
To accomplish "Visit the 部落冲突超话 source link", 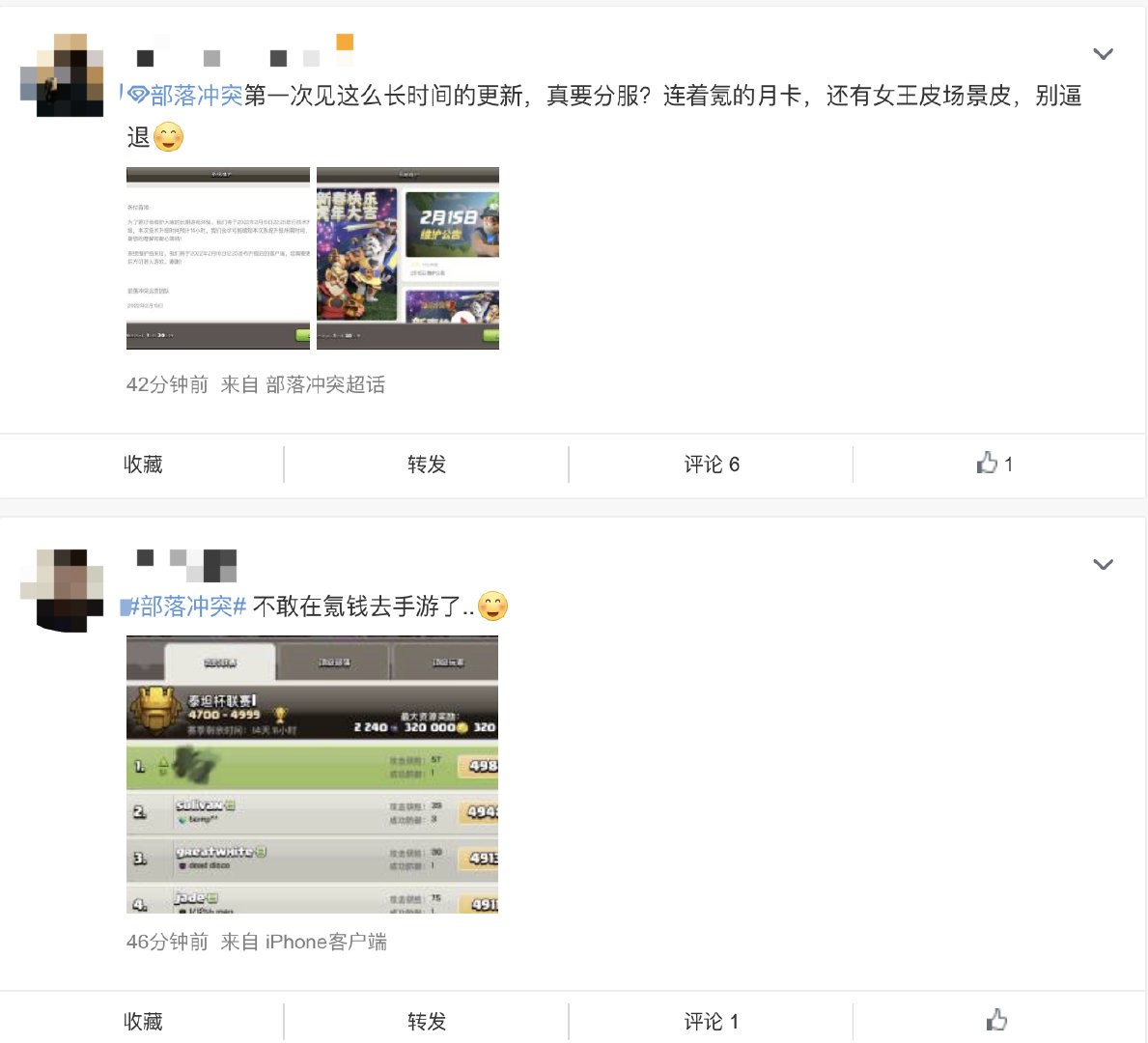I will point(325,384).
